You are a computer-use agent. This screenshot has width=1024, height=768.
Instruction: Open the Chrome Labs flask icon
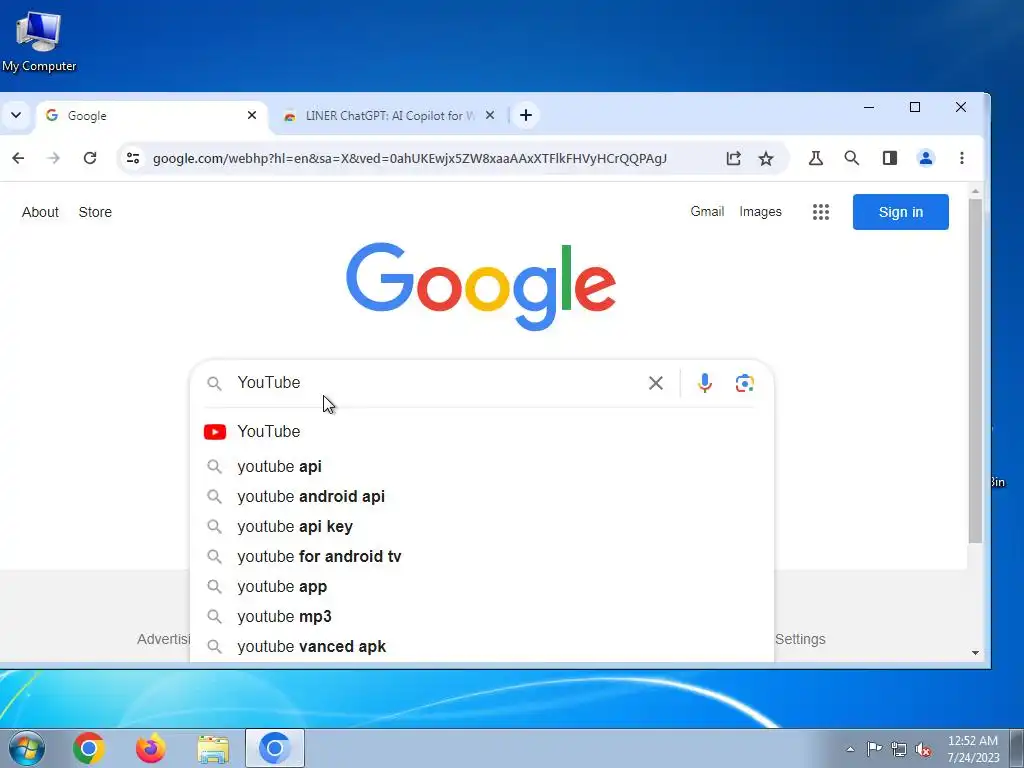pos(816,158)
